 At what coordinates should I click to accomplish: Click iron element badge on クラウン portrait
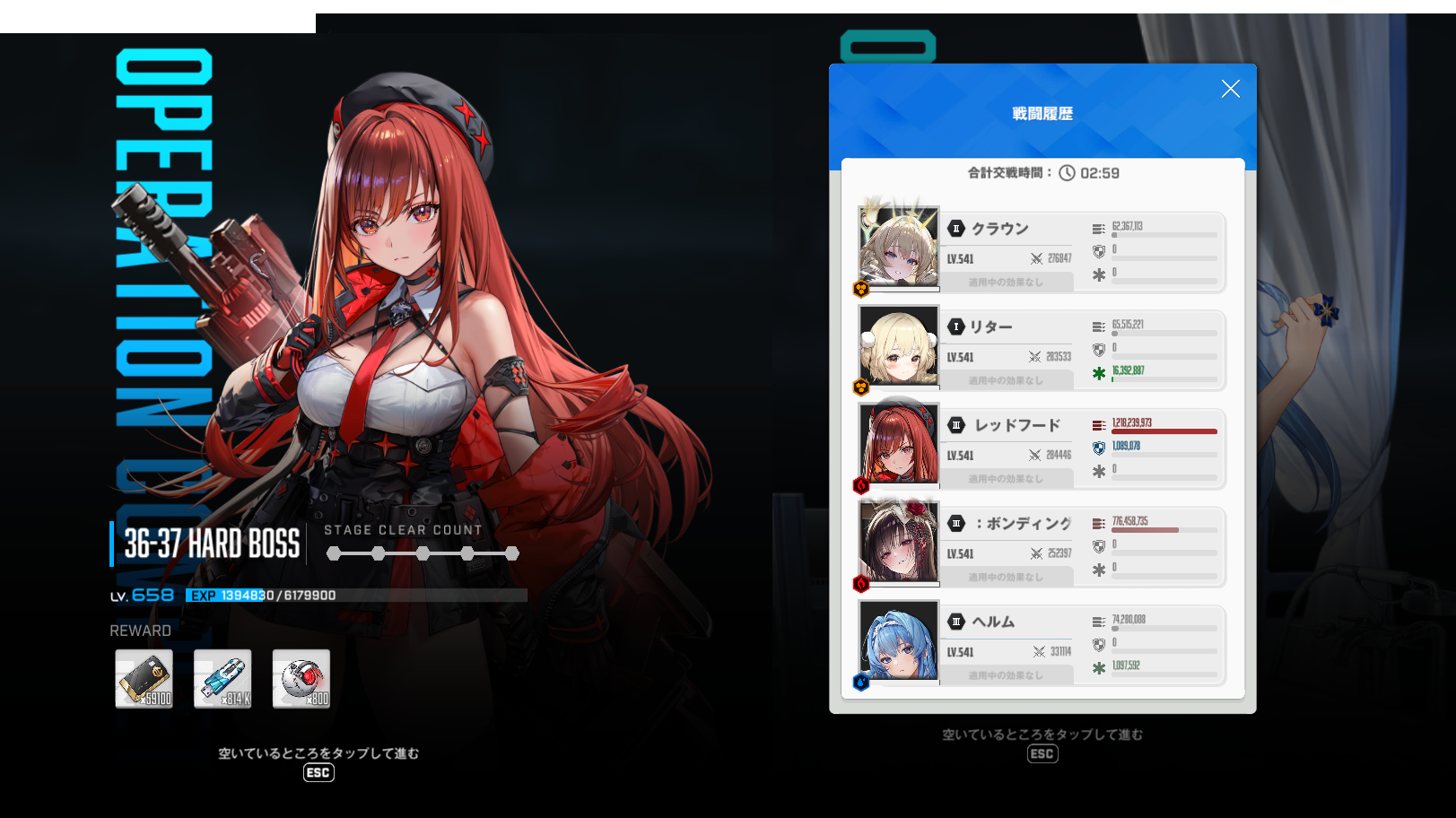861,289
